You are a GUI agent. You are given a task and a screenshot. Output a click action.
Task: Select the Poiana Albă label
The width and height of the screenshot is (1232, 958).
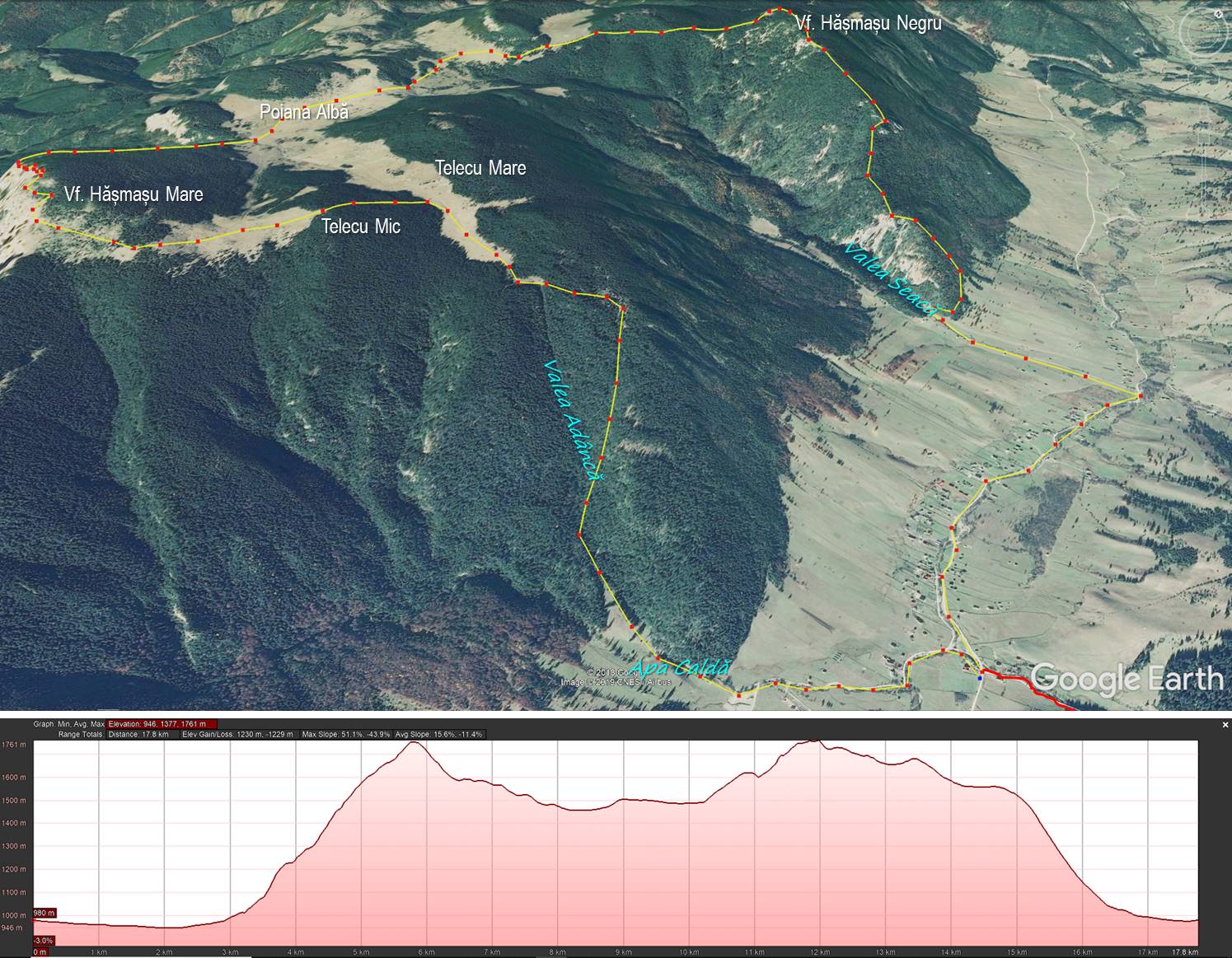coord(304,112)
